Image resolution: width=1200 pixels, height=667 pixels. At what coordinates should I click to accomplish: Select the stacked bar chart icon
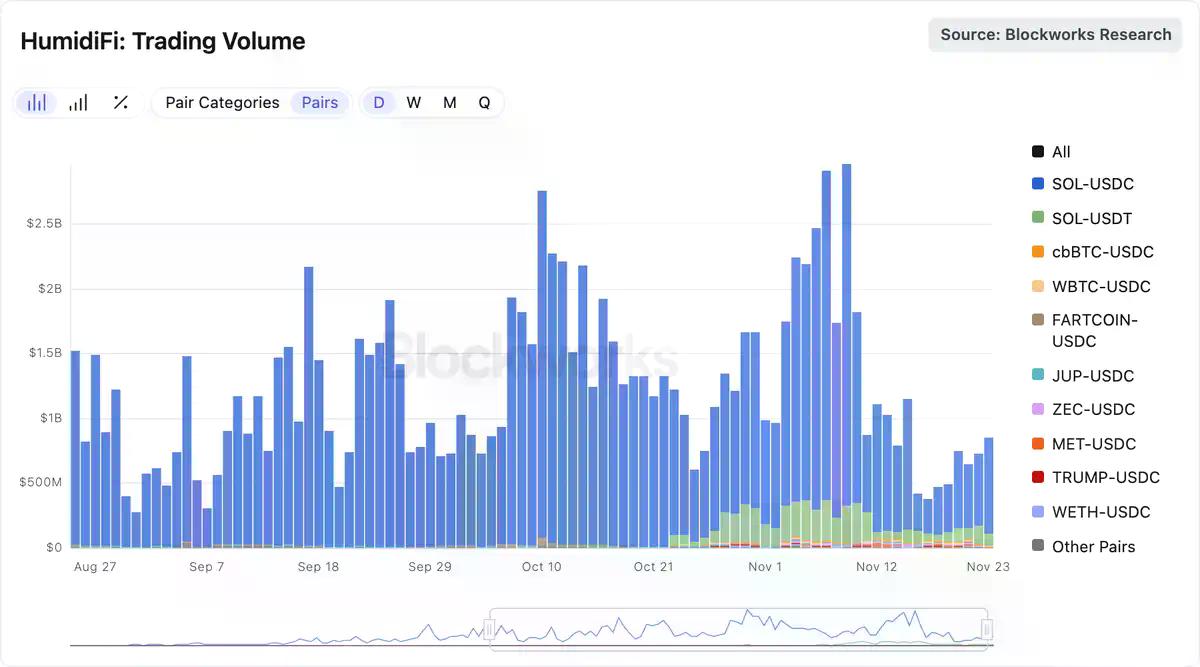[x=37, y=102]
